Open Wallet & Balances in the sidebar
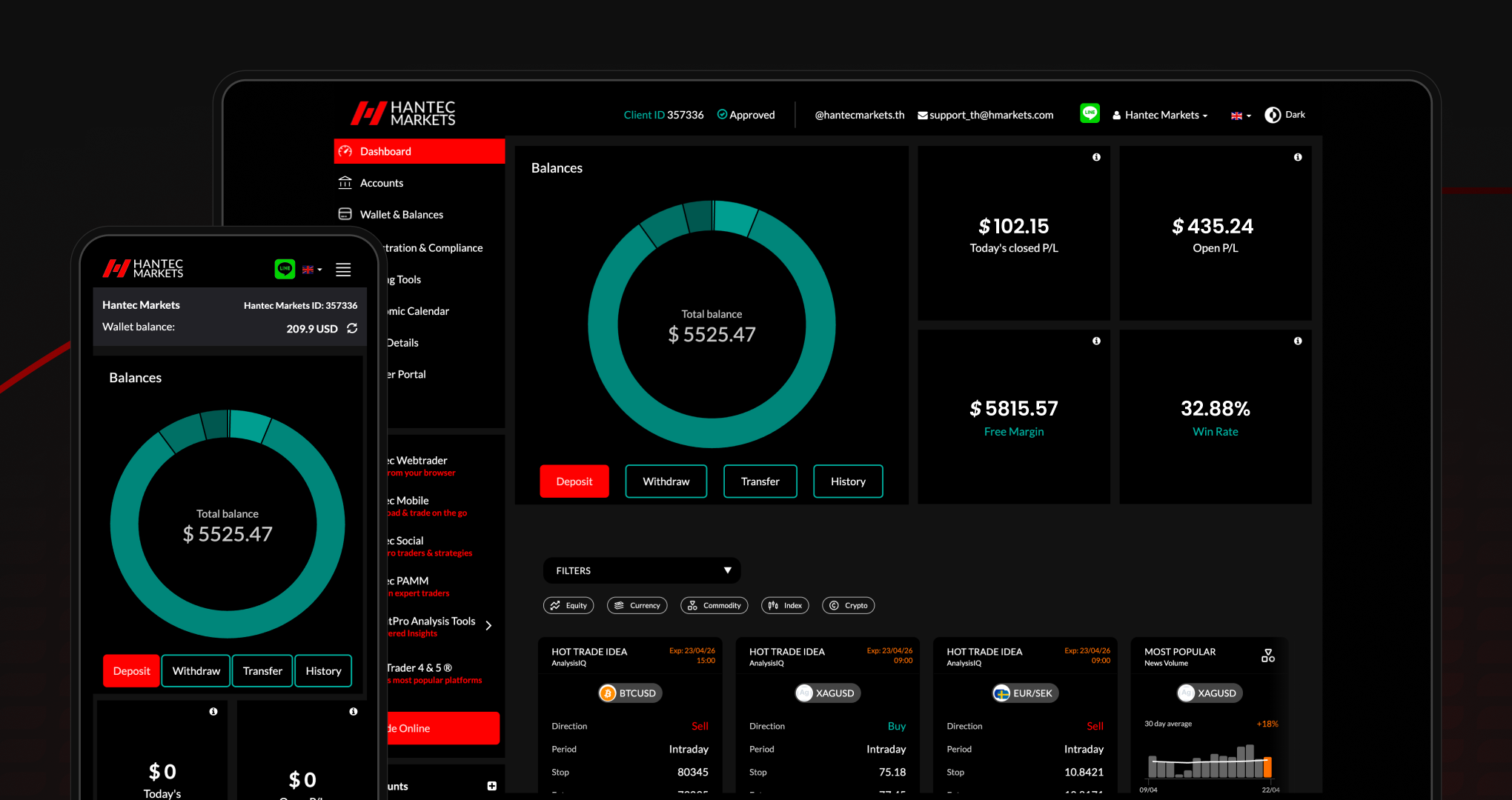Screen dimensions: 1512x800 (401, 215)
